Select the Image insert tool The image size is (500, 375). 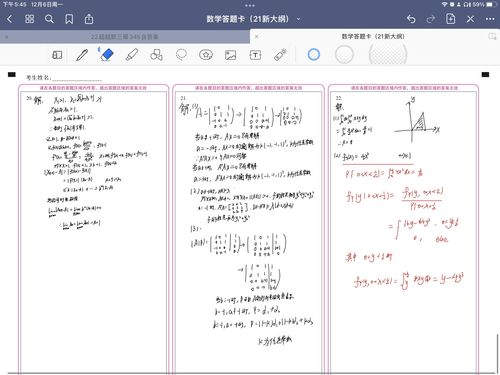[x=231, y=55]
